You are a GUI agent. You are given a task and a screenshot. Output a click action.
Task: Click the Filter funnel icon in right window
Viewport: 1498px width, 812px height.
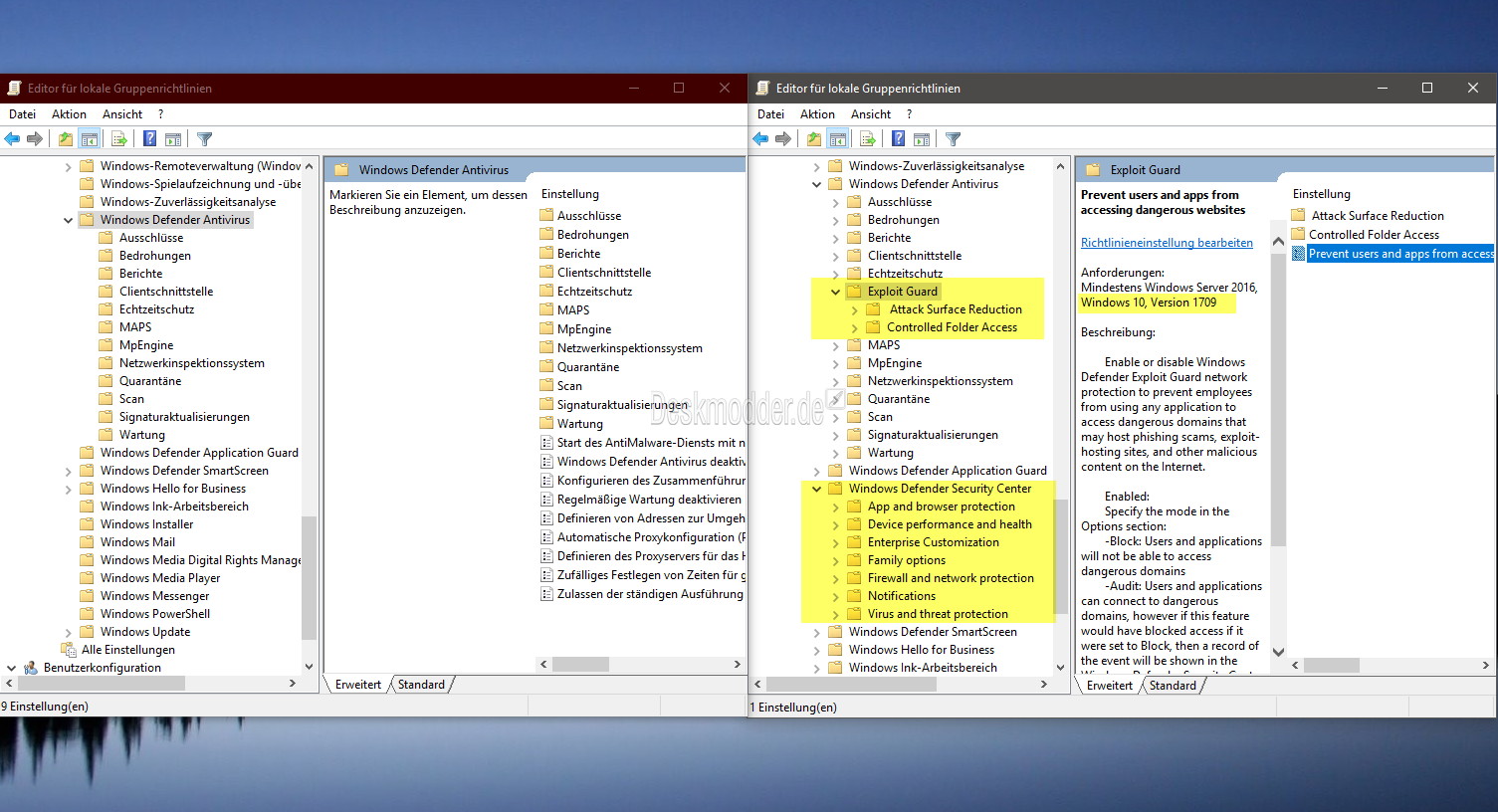tap(953, 139)
